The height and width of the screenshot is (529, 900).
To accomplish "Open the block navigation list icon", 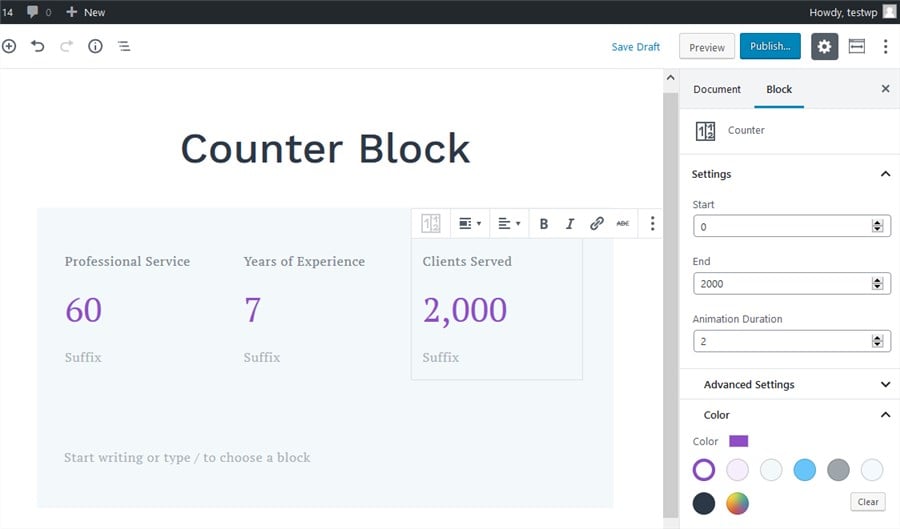I will pos(124,46).
